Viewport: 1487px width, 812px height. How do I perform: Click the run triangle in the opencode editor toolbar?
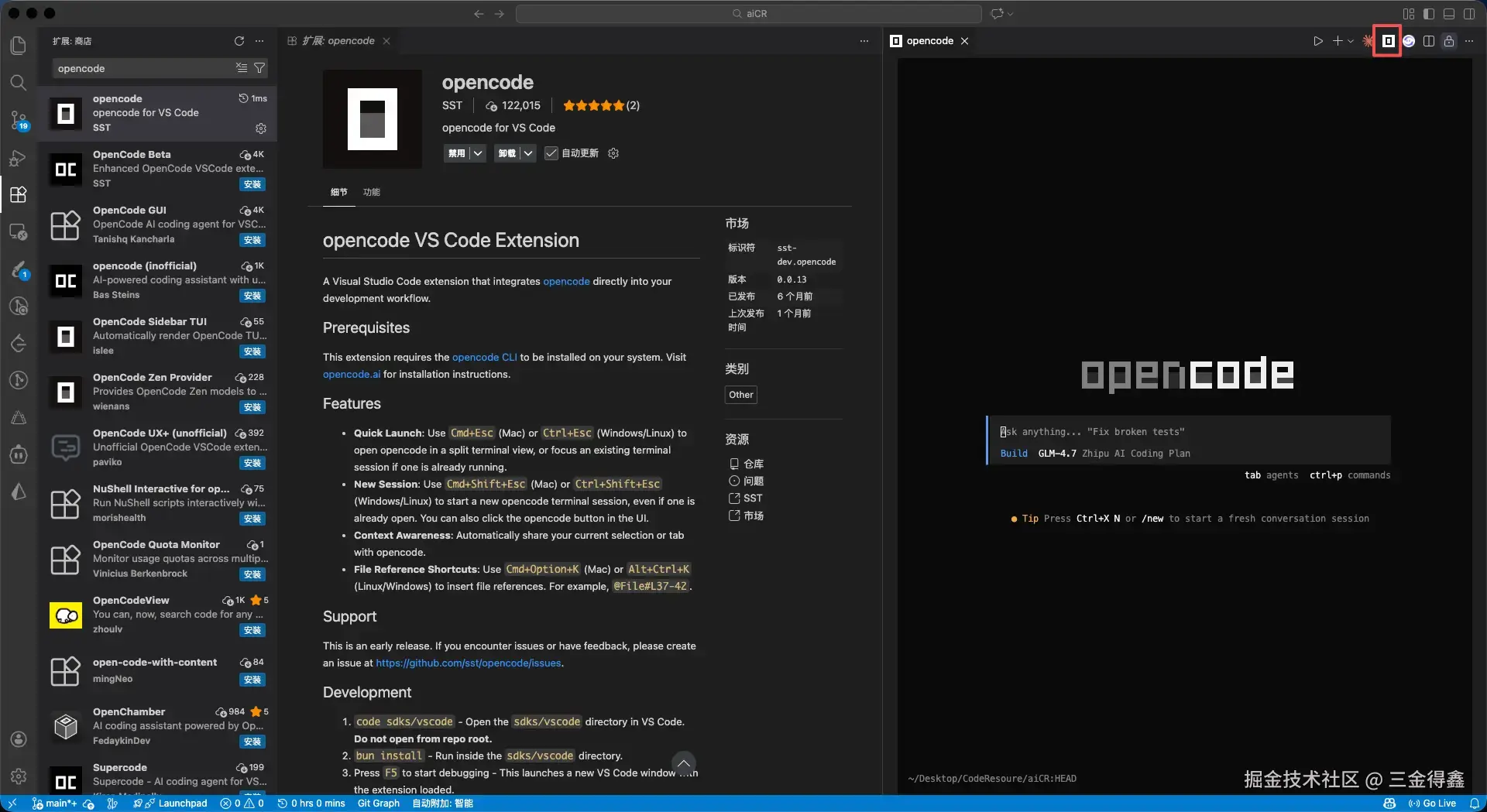tap(1318, 41)
